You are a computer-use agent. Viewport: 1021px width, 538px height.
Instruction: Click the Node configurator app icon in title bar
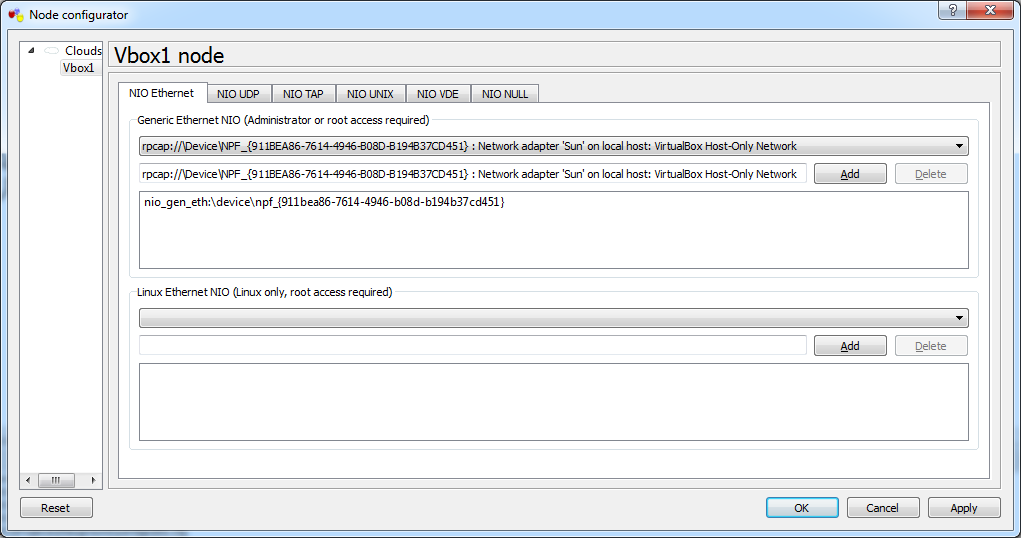tap(16, 14)
